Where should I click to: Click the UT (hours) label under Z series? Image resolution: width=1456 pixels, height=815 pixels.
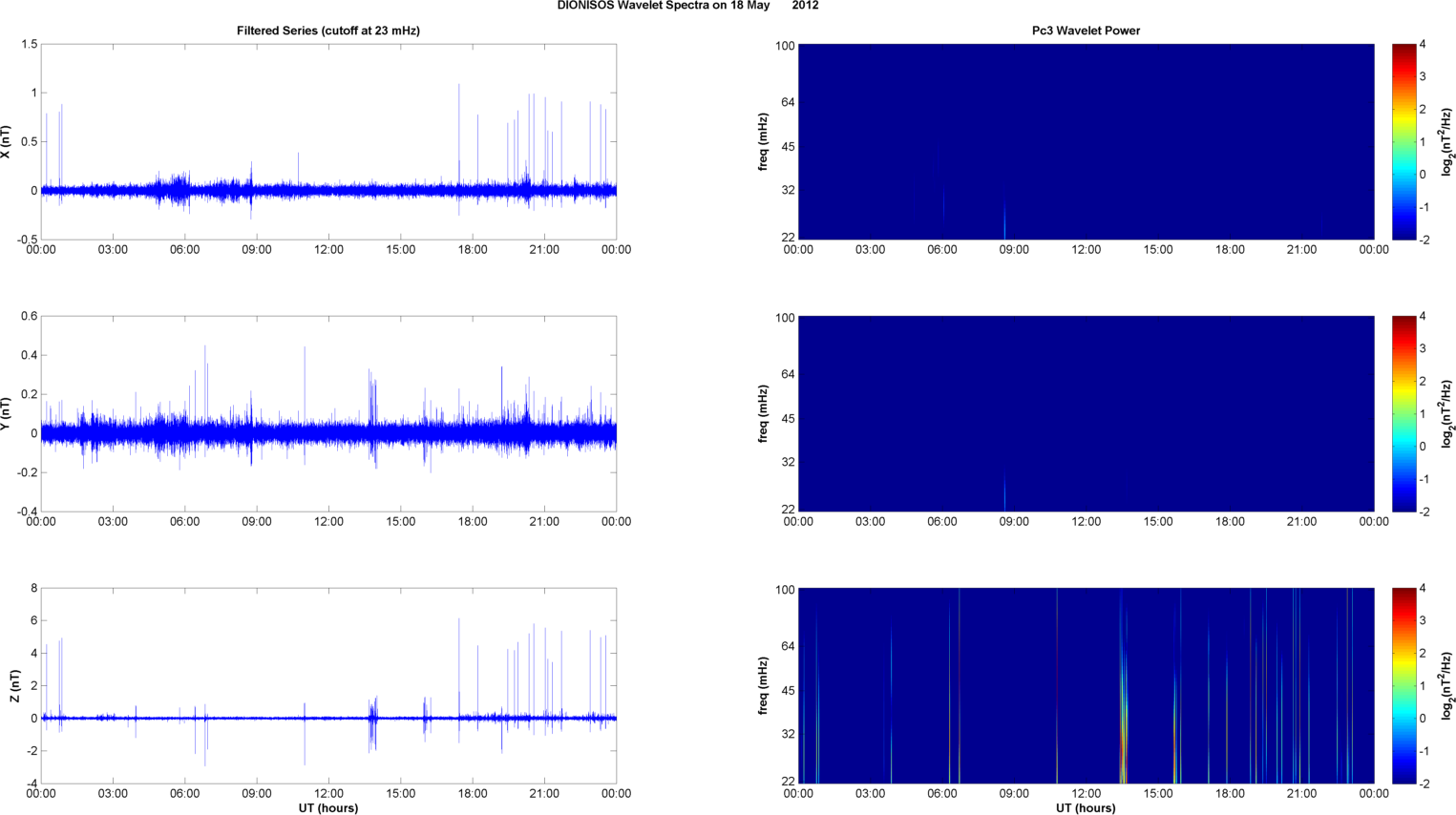[x=328, y=807]
